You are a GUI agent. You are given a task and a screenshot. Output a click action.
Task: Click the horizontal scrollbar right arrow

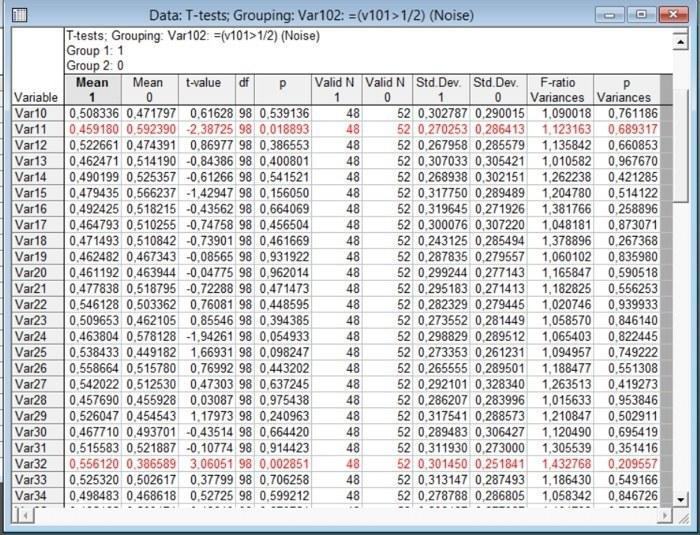(665, 516)
